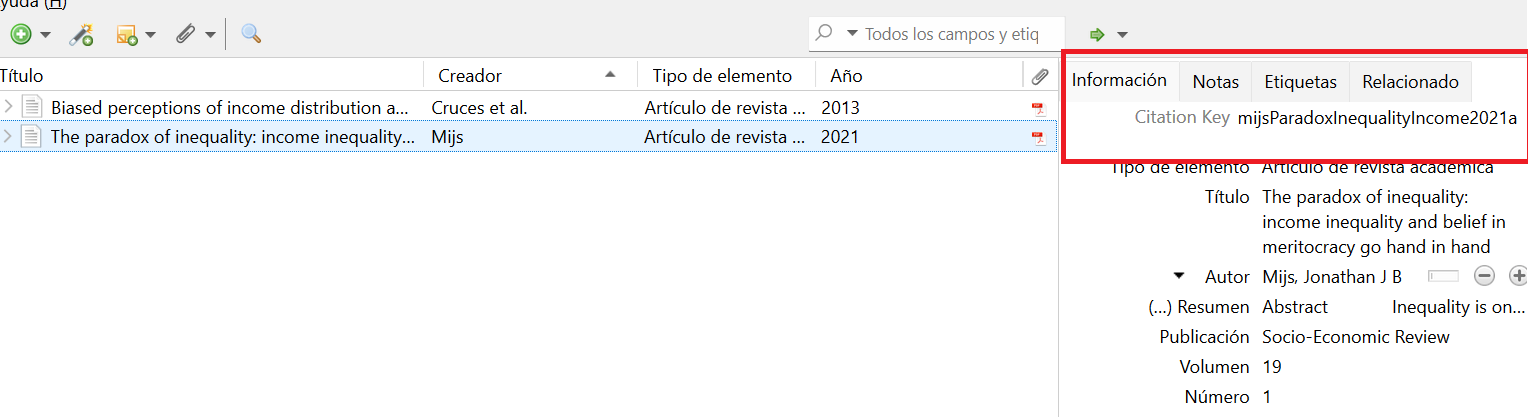1528x417 pixels.
Task: Click the green locate arrow icon
Action: [x=1097, y=35]
